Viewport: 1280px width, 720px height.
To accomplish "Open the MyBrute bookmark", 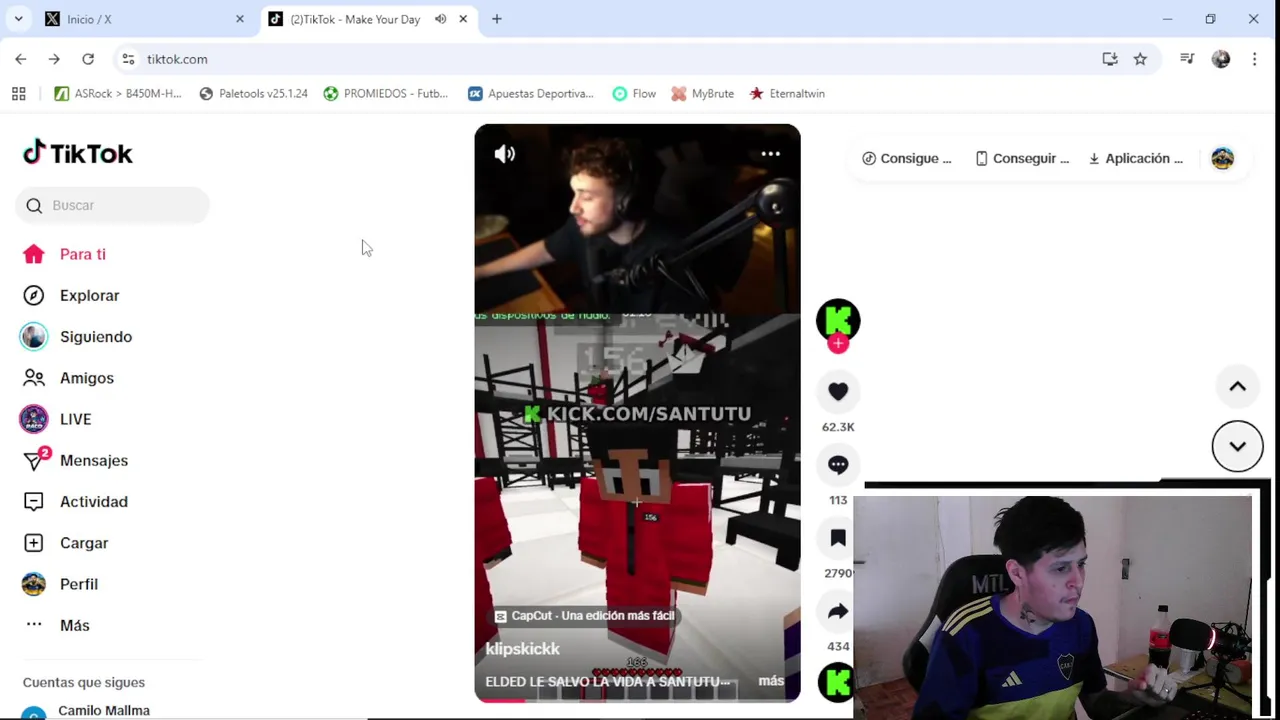I will point(702,94).
